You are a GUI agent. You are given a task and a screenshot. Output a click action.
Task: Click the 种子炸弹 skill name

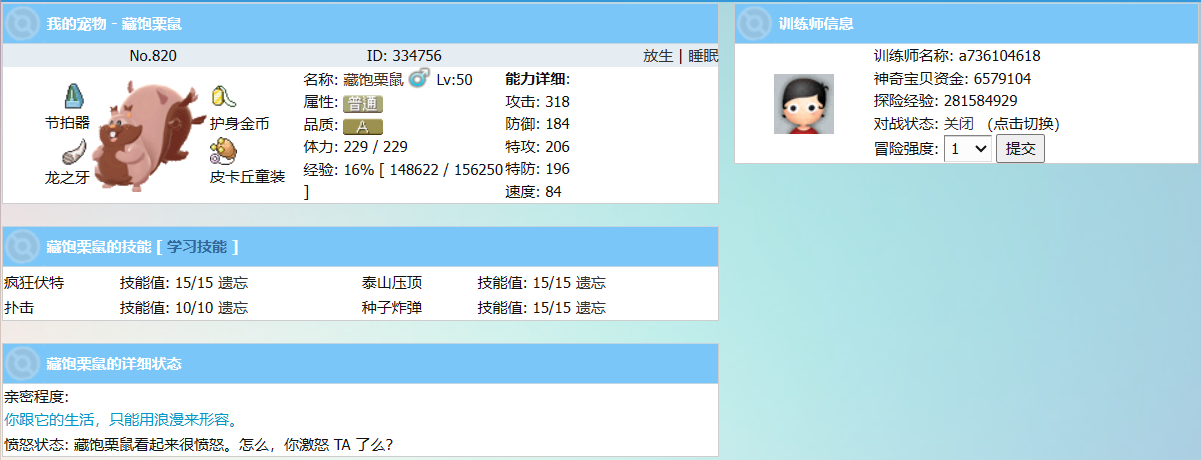(392, 307)
